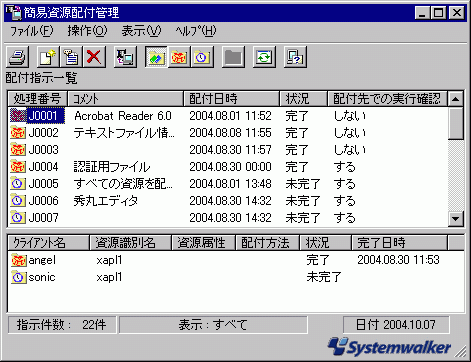Click the '日付 2004.10.07' status pane
This screenshot has height=362, width=471.
(x=396, y=324)
